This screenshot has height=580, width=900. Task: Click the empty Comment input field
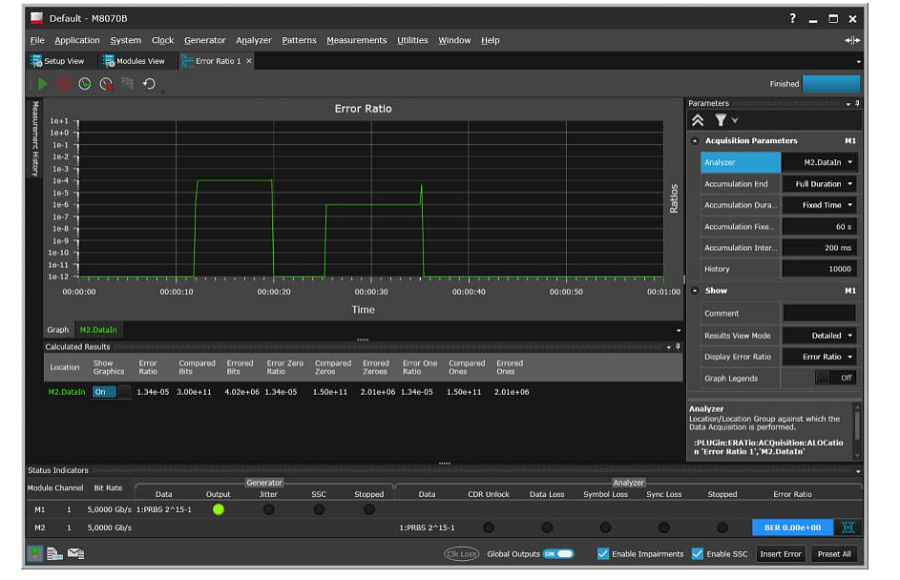(820, 314)
